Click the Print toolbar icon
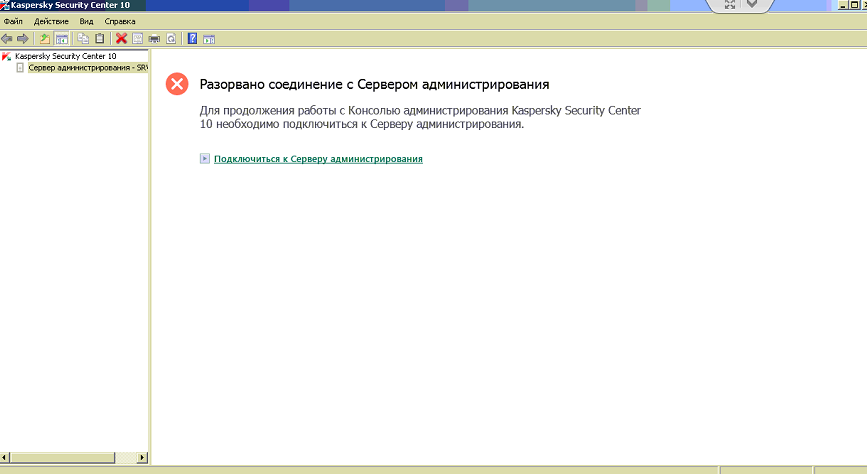Screen dimensions: 867x474 154,39
